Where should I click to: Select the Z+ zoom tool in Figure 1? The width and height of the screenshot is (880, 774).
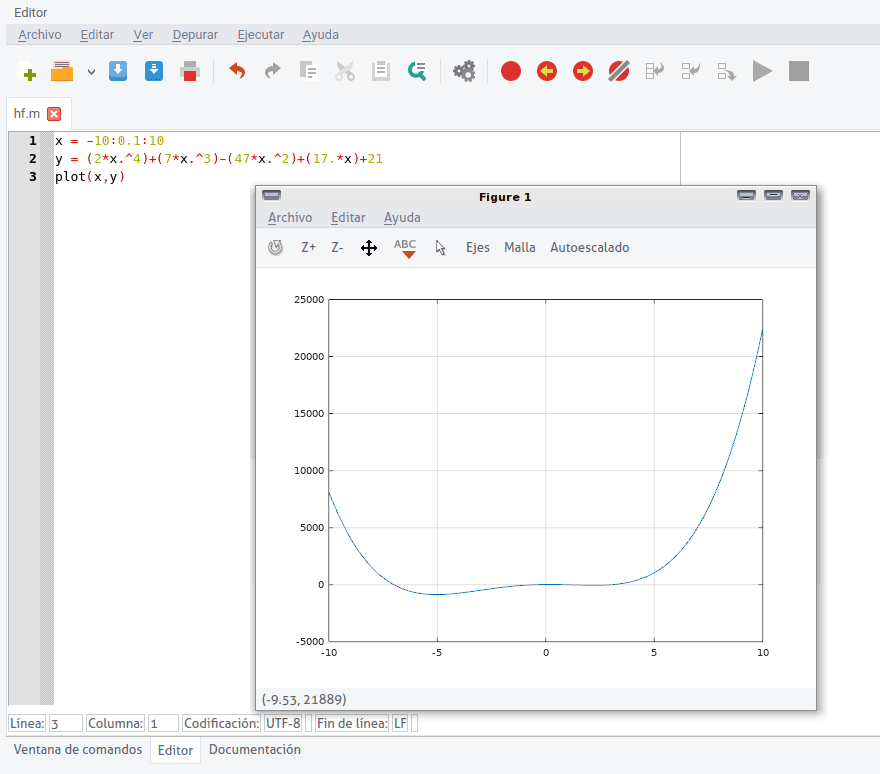(308, 247)
